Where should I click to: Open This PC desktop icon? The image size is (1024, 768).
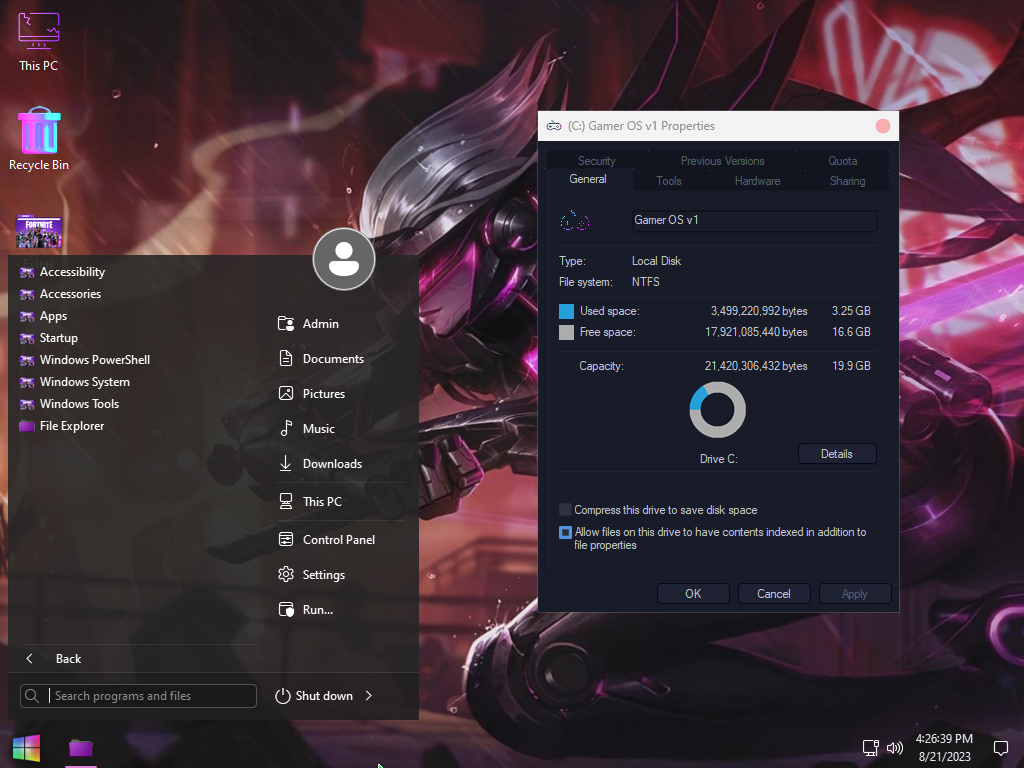39,41
